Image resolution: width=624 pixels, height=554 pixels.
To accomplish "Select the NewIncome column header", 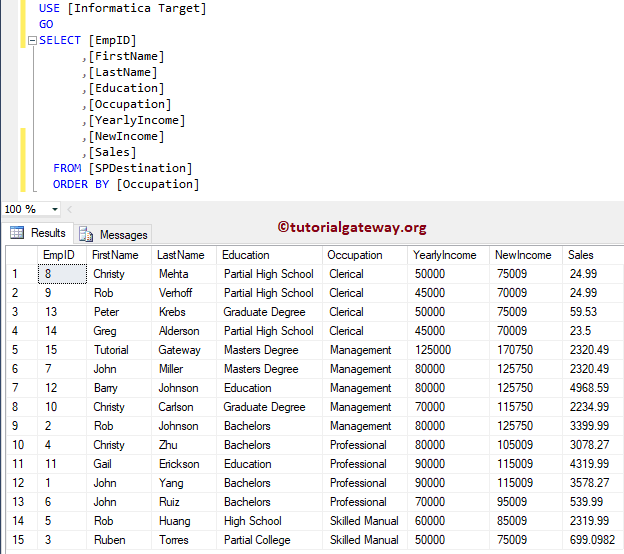I will coord(526,255).
